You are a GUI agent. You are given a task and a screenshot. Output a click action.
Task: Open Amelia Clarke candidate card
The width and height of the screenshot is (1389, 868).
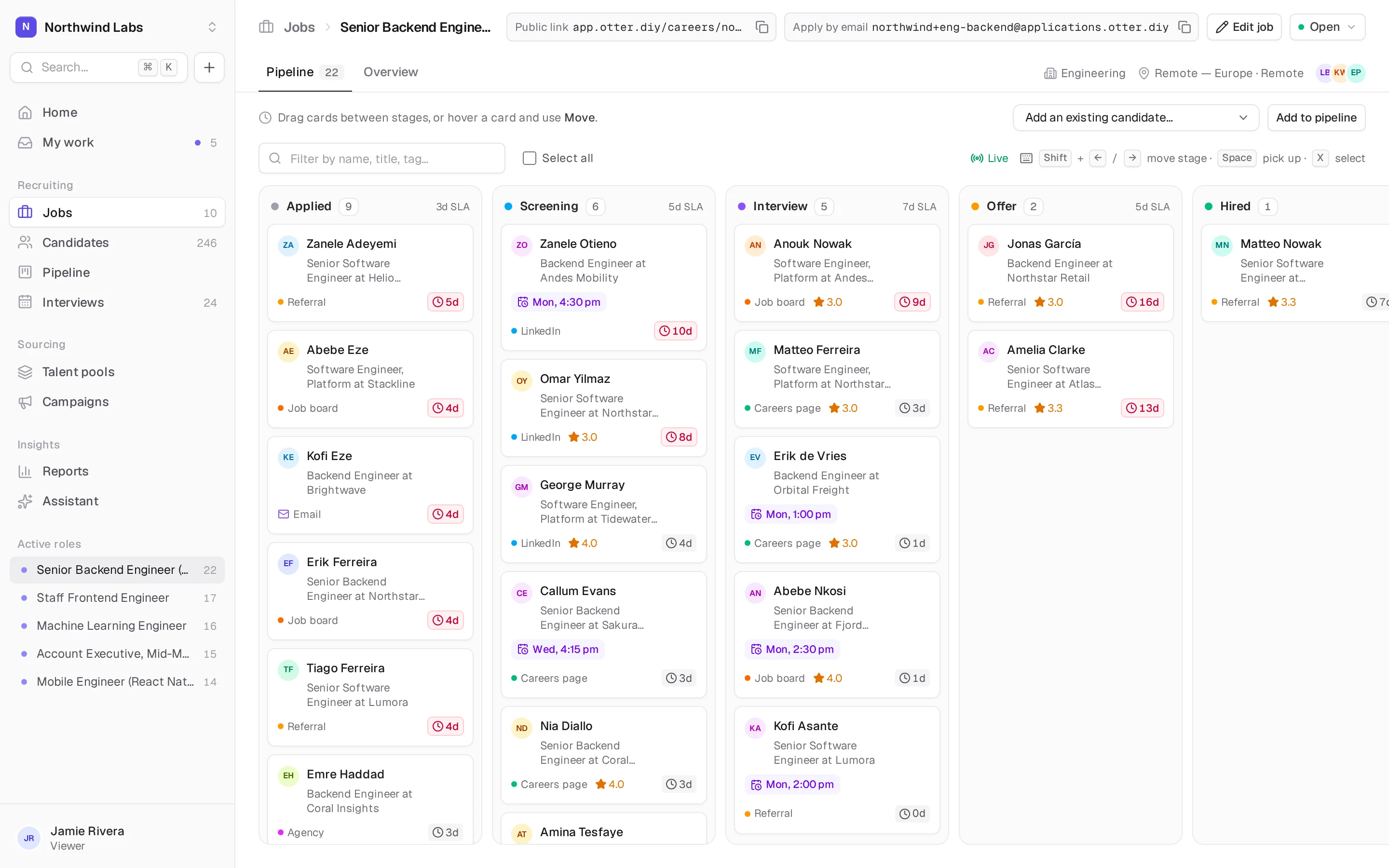[1071, 379]
